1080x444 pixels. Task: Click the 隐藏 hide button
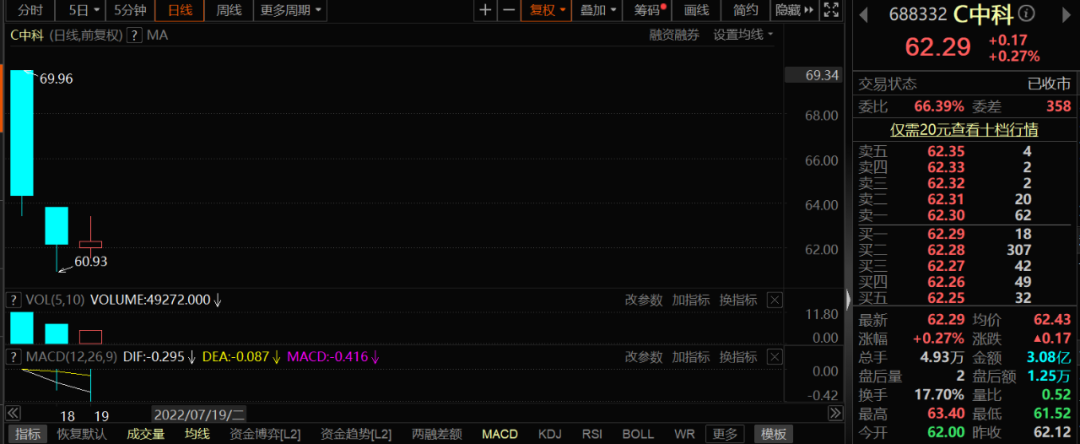(788, 10)
